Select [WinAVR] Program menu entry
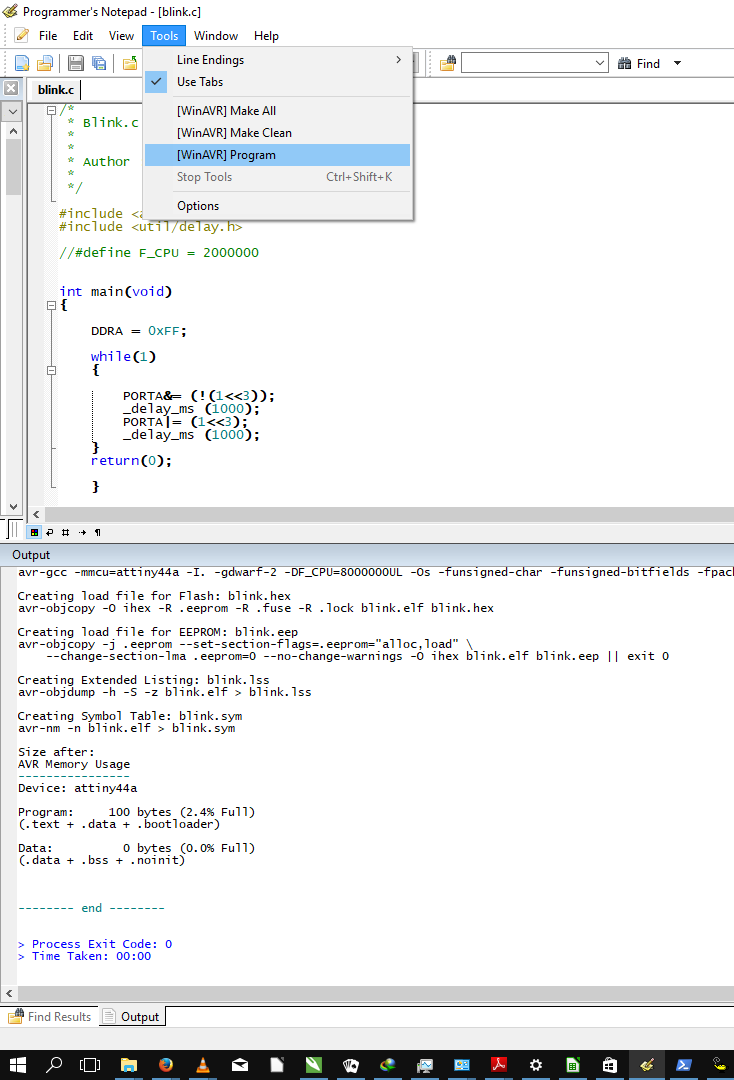 (x=277, y=155)
